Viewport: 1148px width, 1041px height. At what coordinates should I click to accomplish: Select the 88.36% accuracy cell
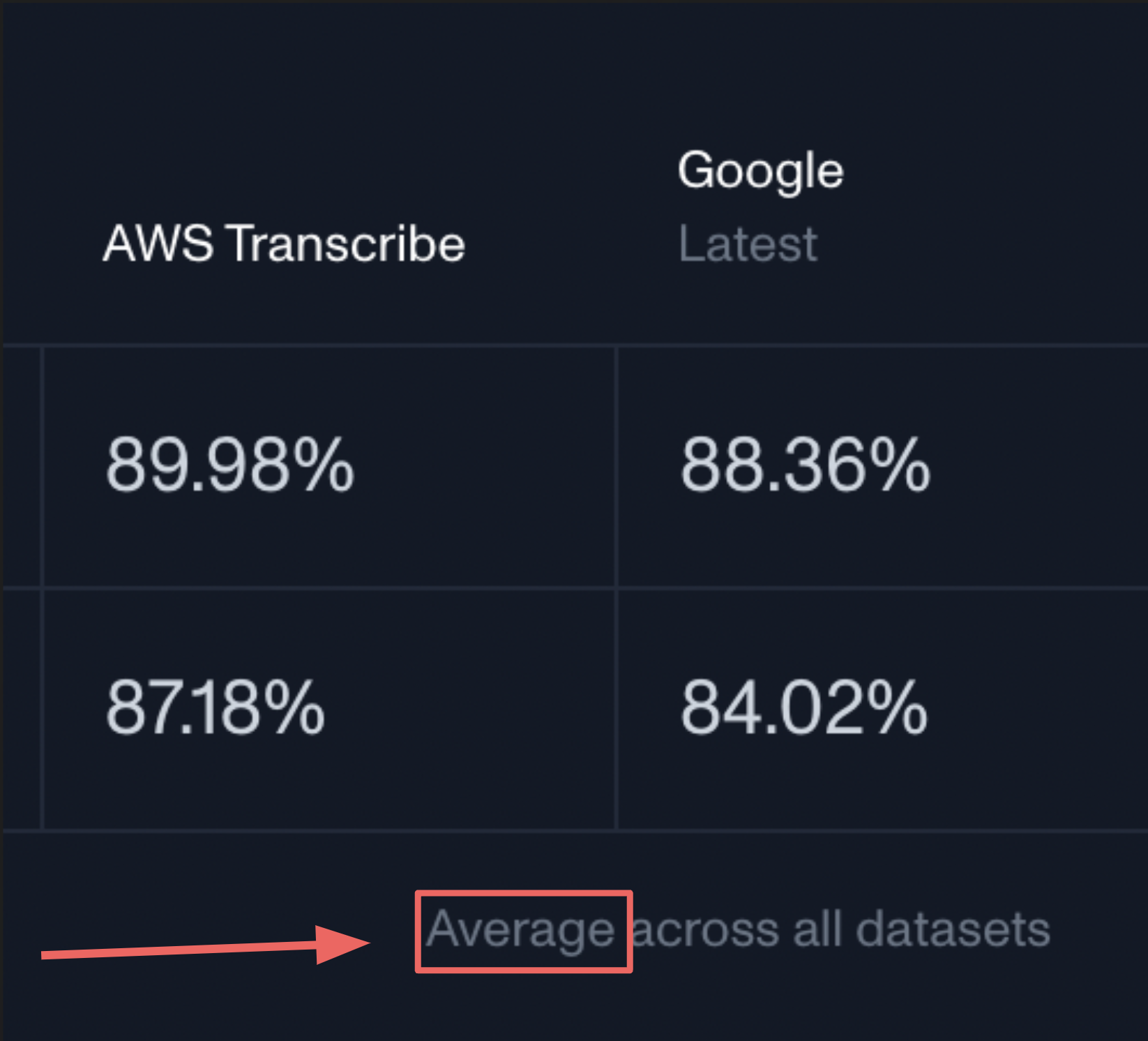(882, 466)
